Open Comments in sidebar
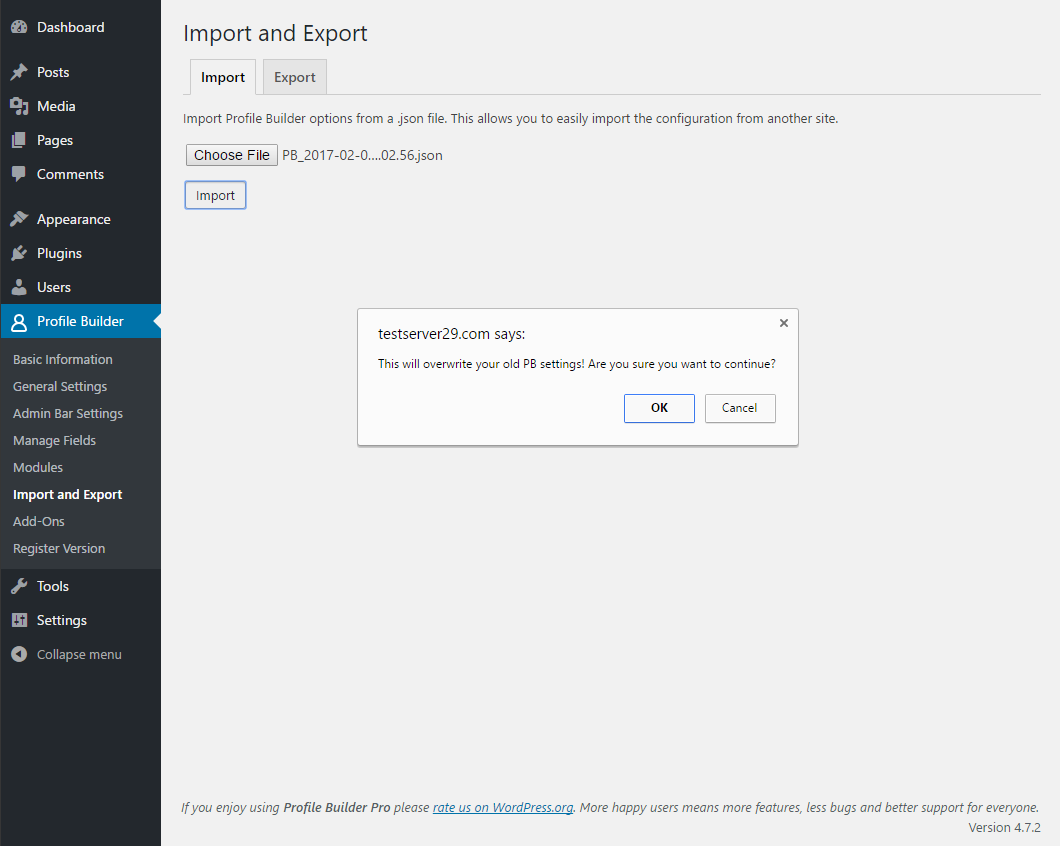Image resolution: width=1060 pixels, height=846 pixels. [70, 174]
